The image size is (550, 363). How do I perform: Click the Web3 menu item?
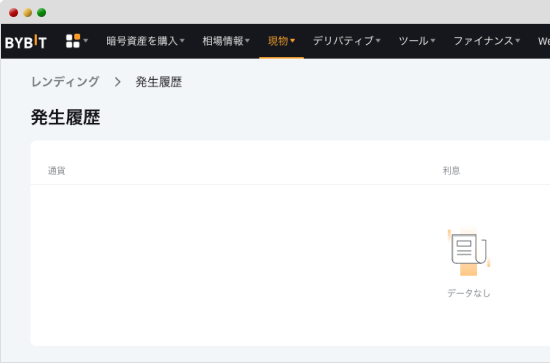point(544,41)
